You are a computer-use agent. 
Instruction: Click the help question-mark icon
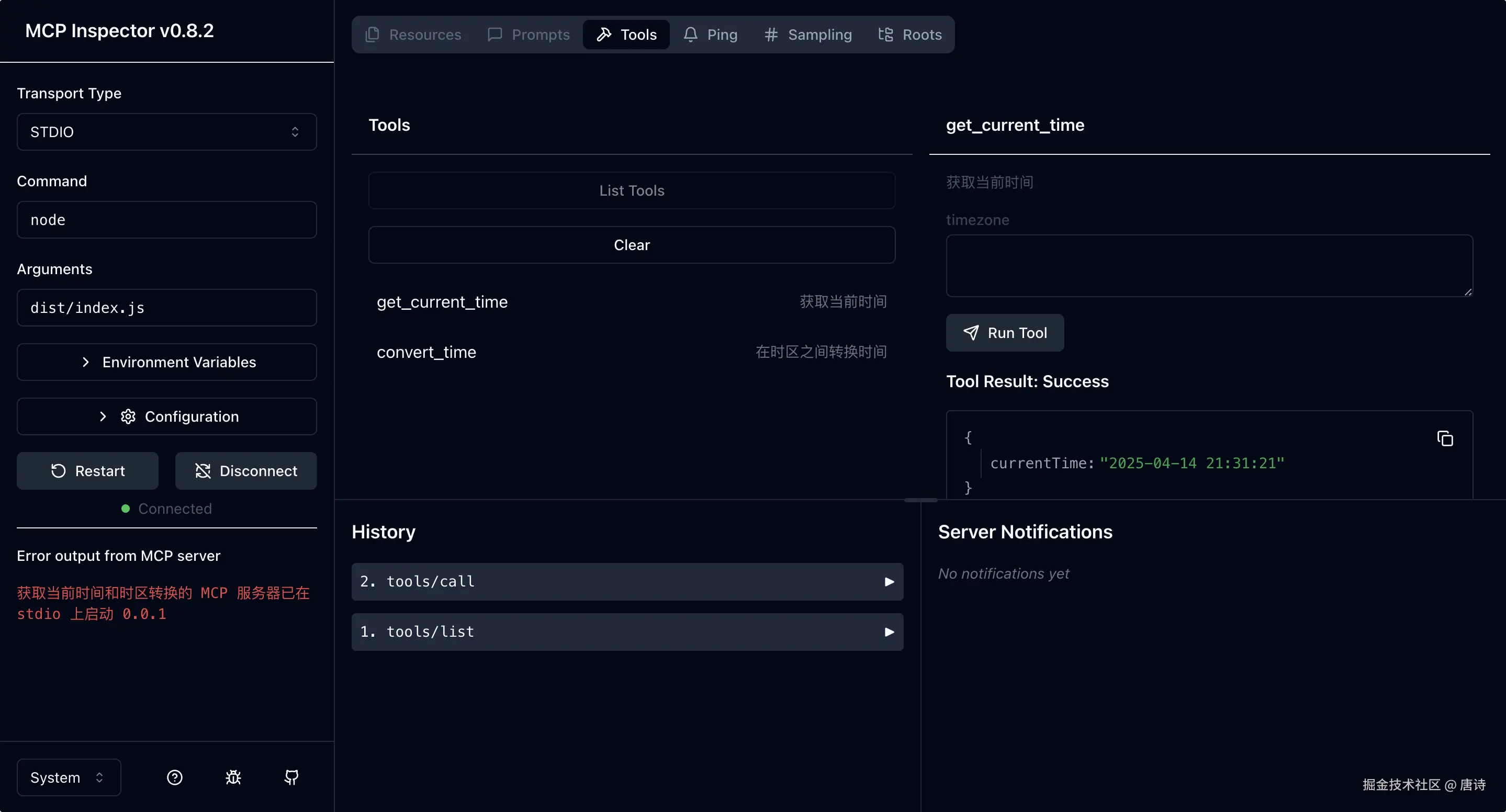point(174,777)
